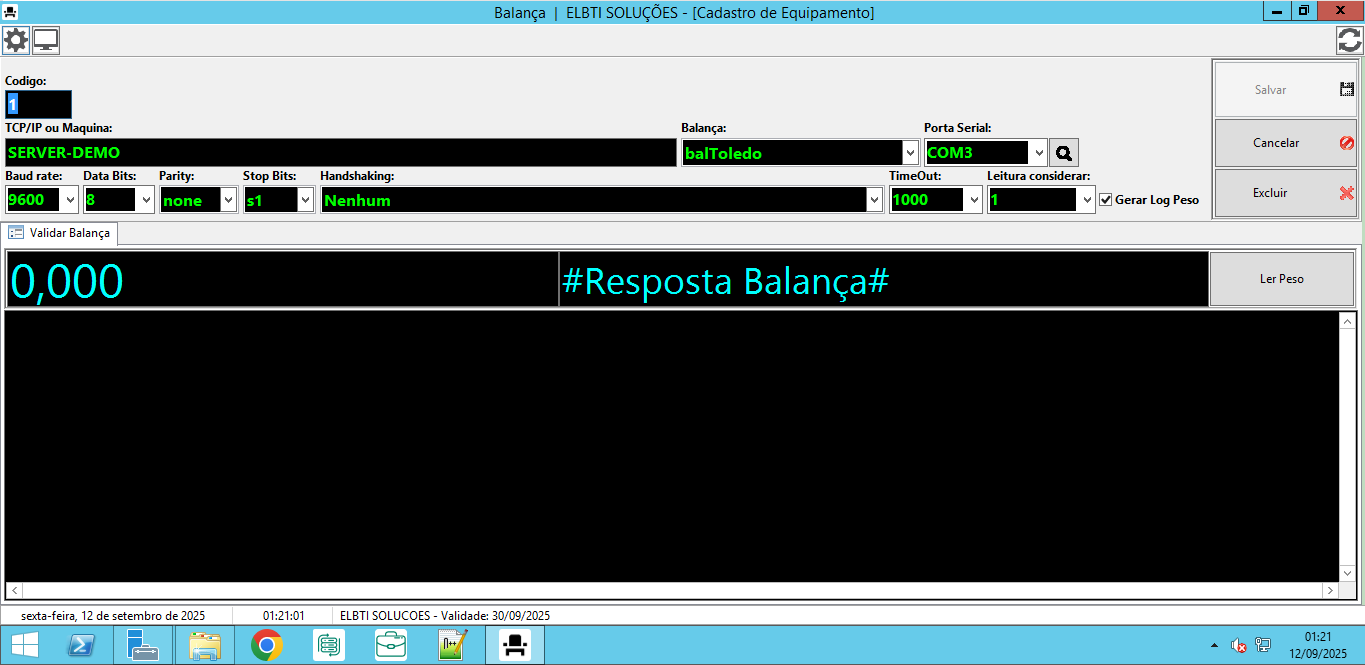
Task: Open the Balança model dropdown
Action: tap(910, 153)
